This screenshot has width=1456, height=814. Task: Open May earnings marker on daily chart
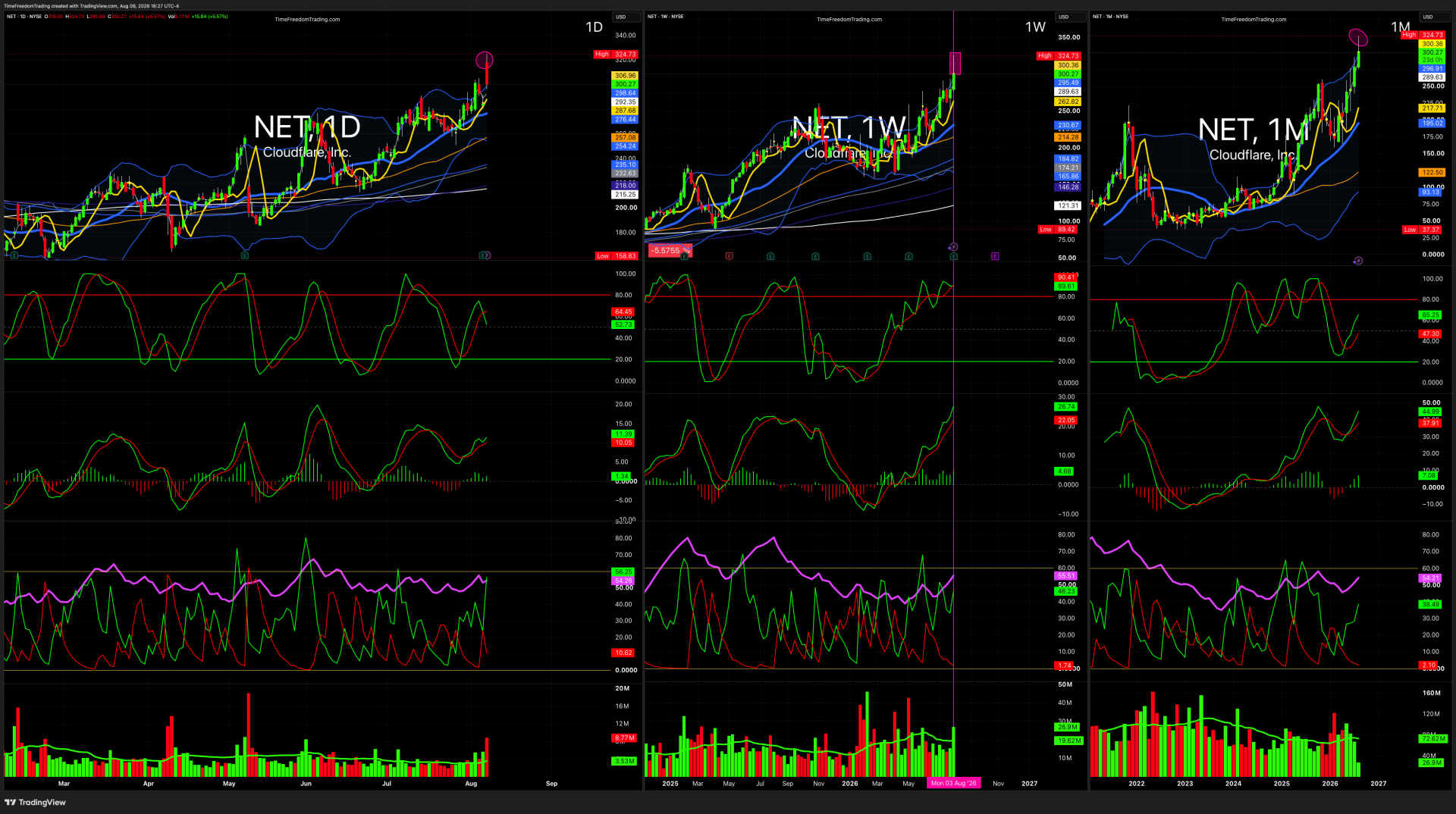pyautogui.click(x=245, y=255)
